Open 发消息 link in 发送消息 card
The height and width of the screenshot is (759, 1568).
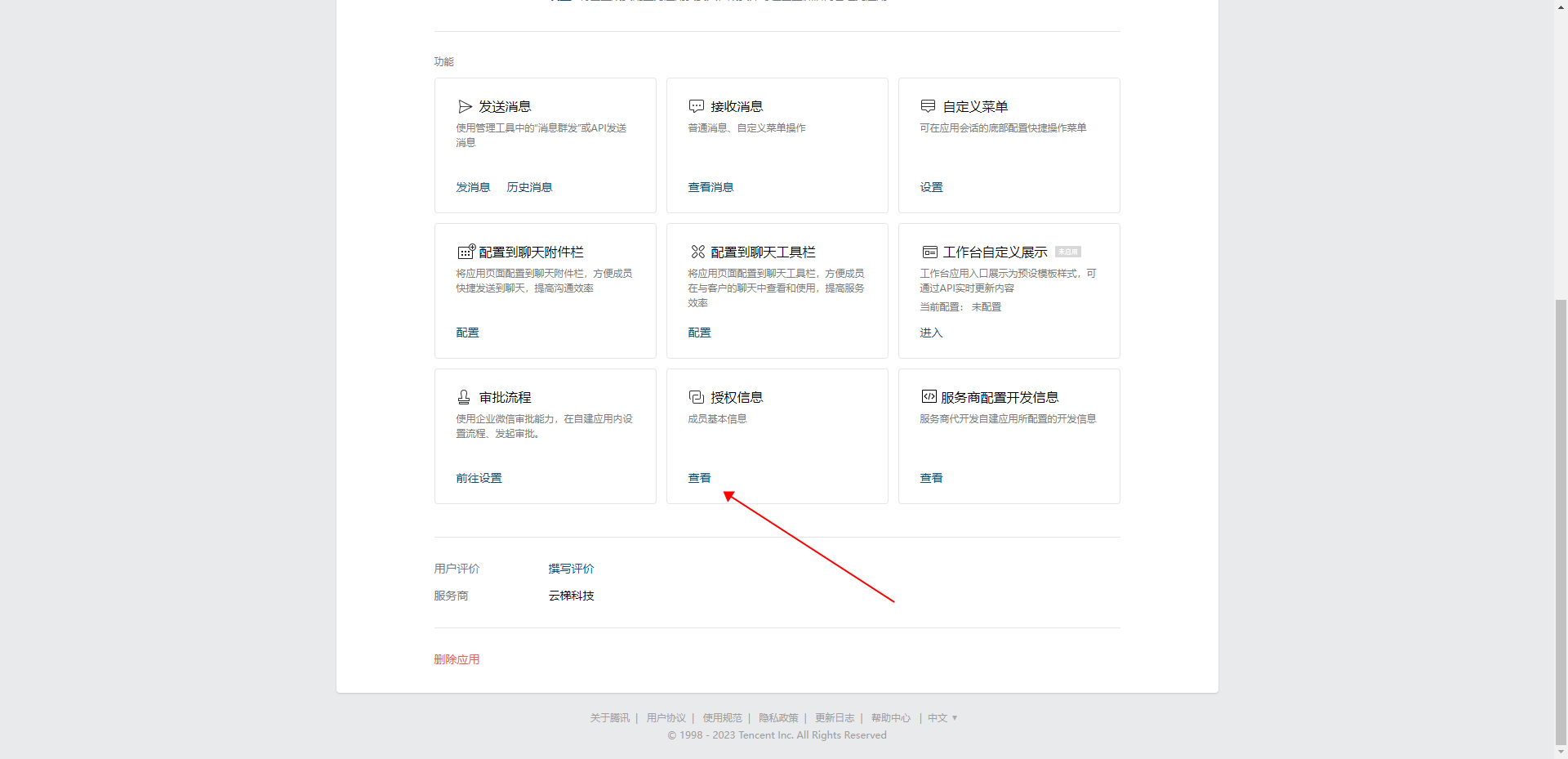(x=473, y=187)
